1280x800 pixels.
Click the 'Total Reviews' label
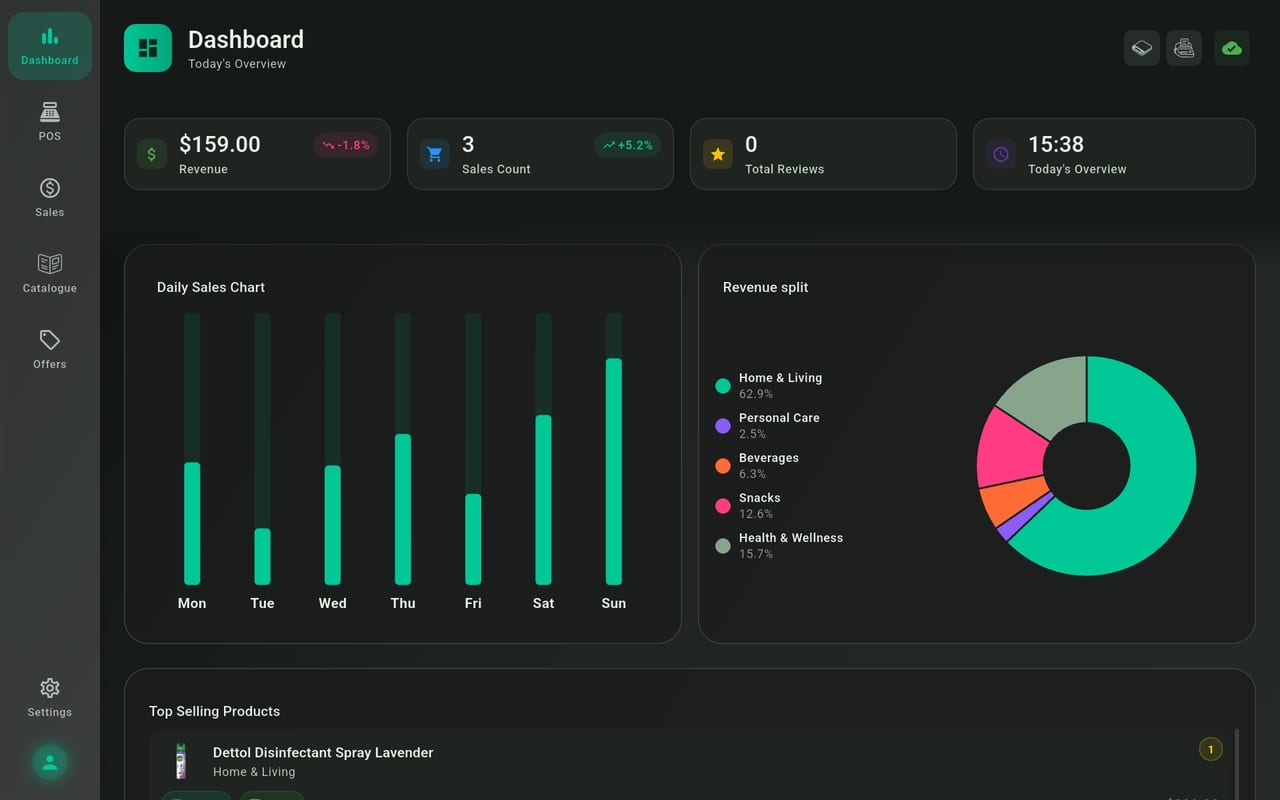click(785, 169)
